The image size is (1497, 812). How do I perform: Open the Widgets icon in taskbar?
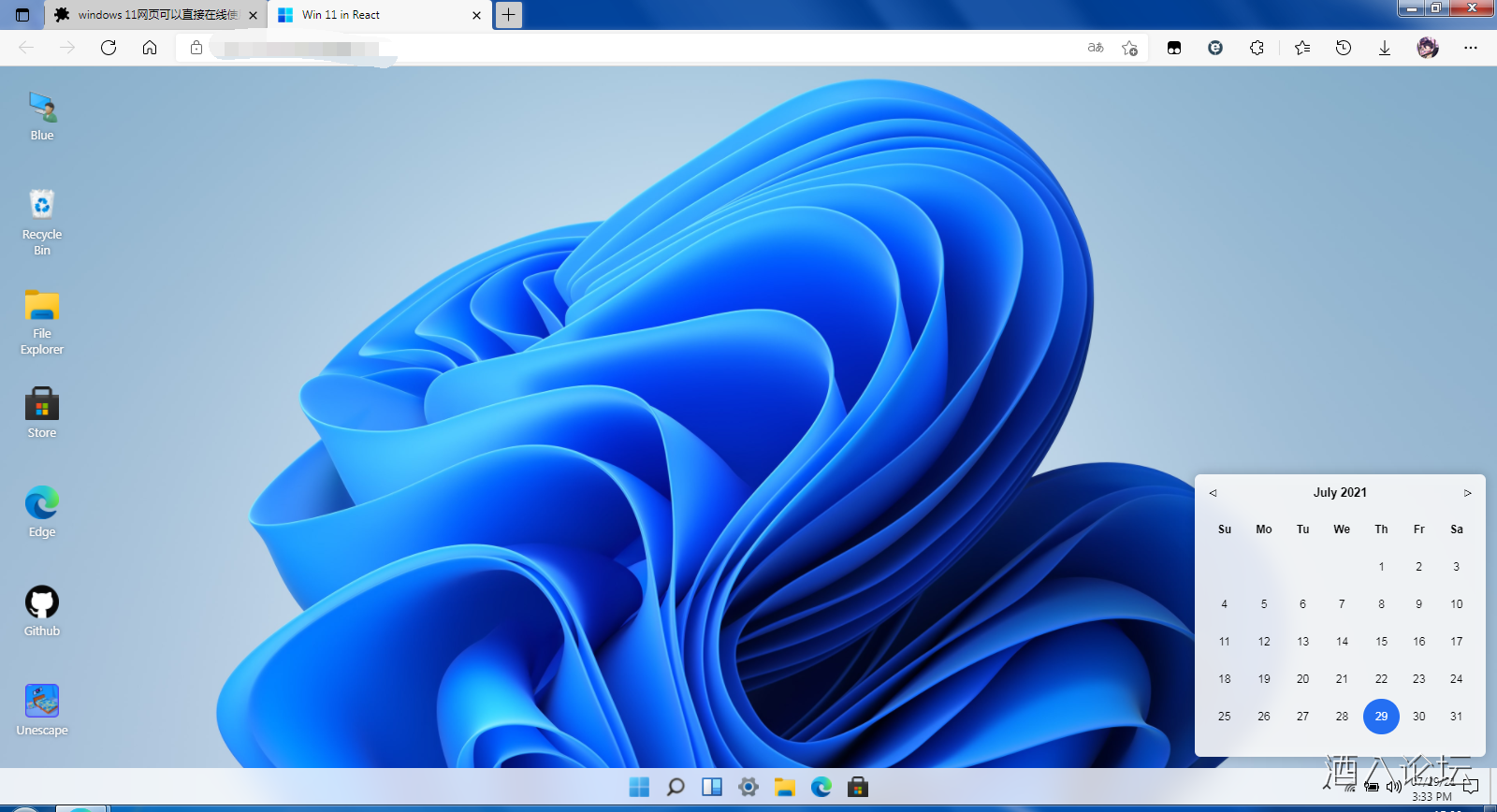pos(712,787)
